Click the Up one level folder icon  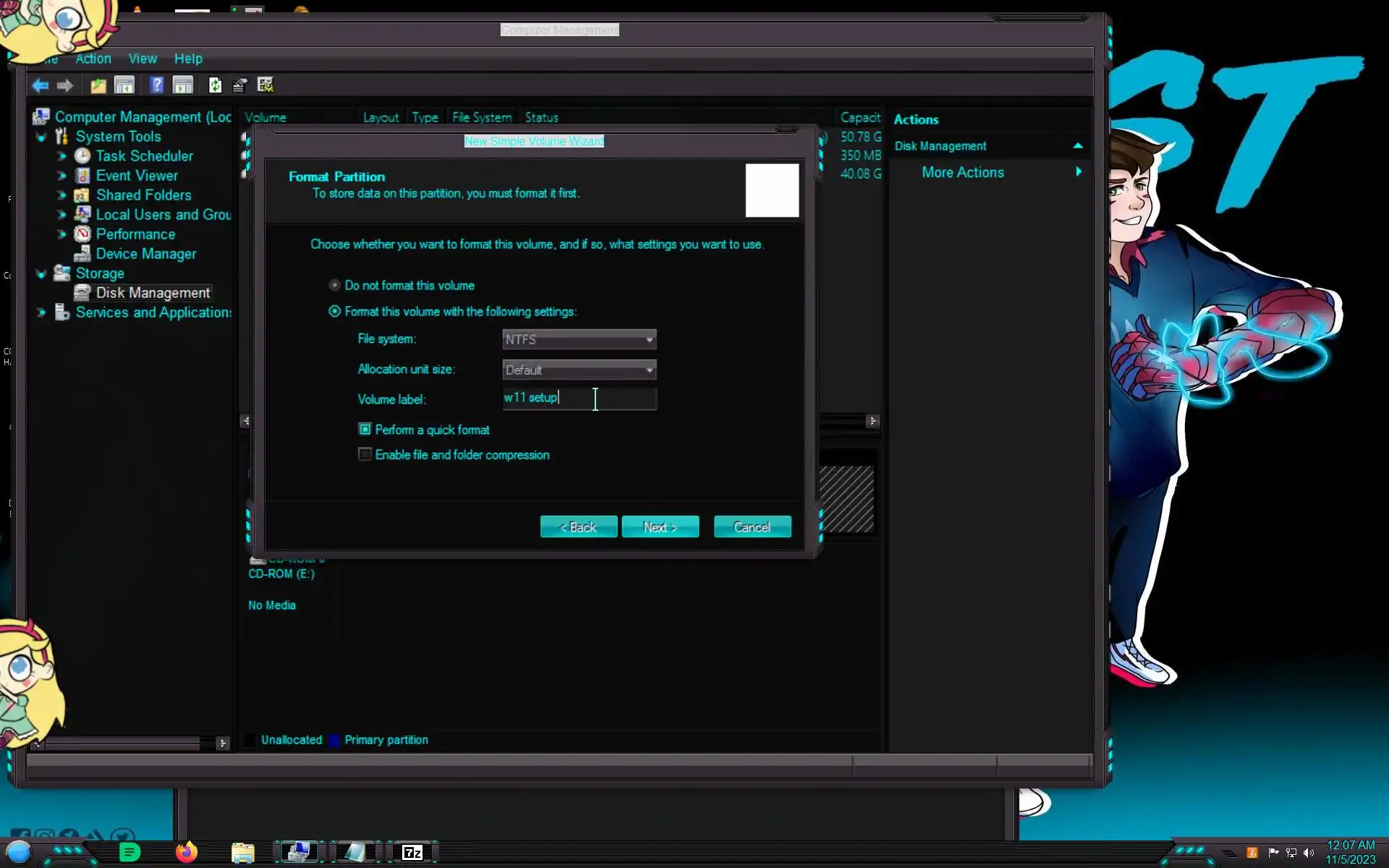(x=98, y=85)
